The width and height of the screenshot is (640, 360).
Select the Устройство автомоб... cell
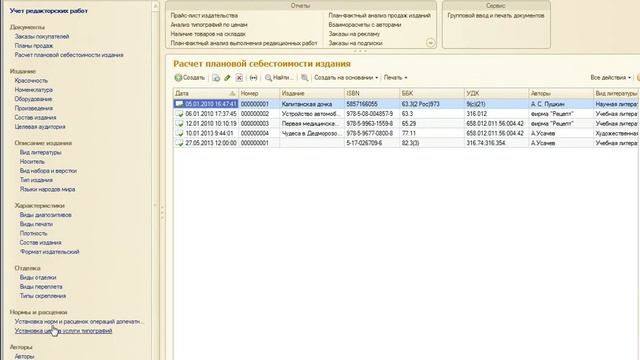pos(312,114)
